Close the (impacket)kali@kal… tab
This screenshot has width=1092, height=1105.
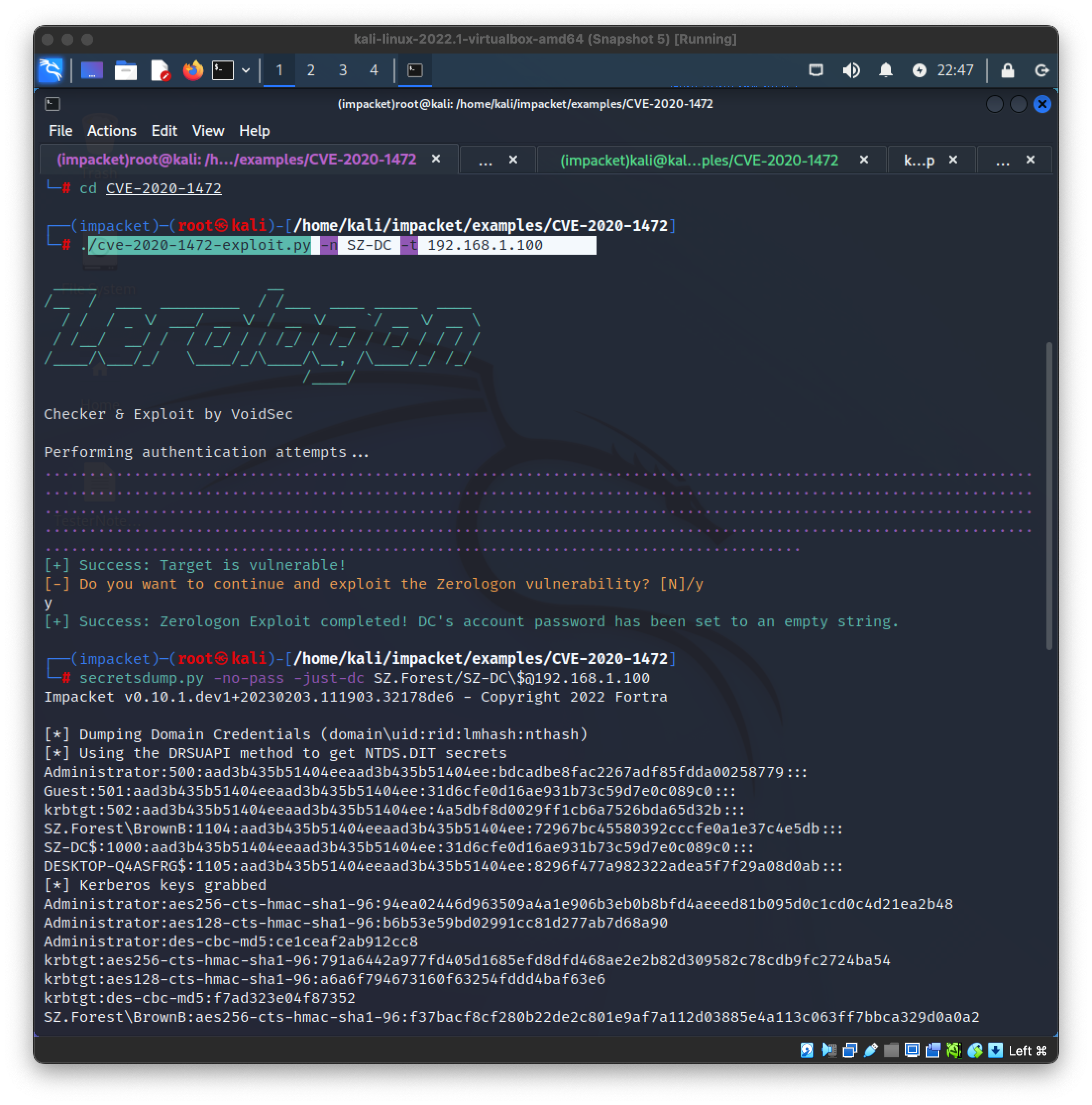coord(864,160)
